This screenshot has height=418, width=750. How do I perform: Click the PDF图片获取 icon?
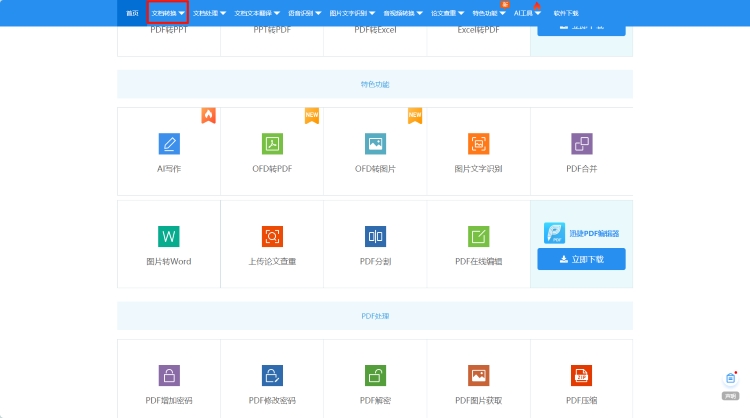[478, 376]
